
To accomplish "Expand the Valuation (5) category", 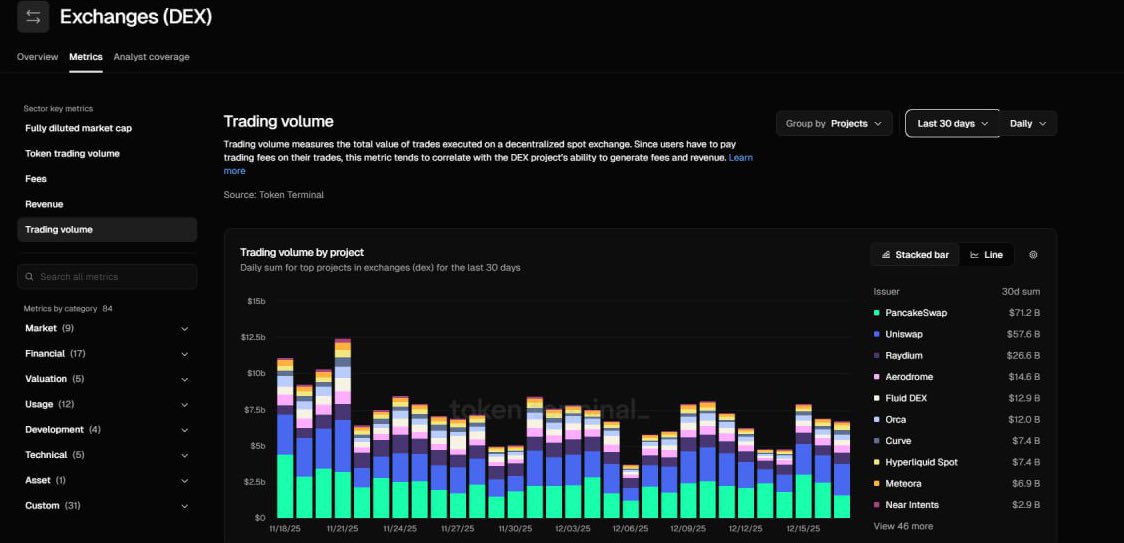I will pos(107,379).
